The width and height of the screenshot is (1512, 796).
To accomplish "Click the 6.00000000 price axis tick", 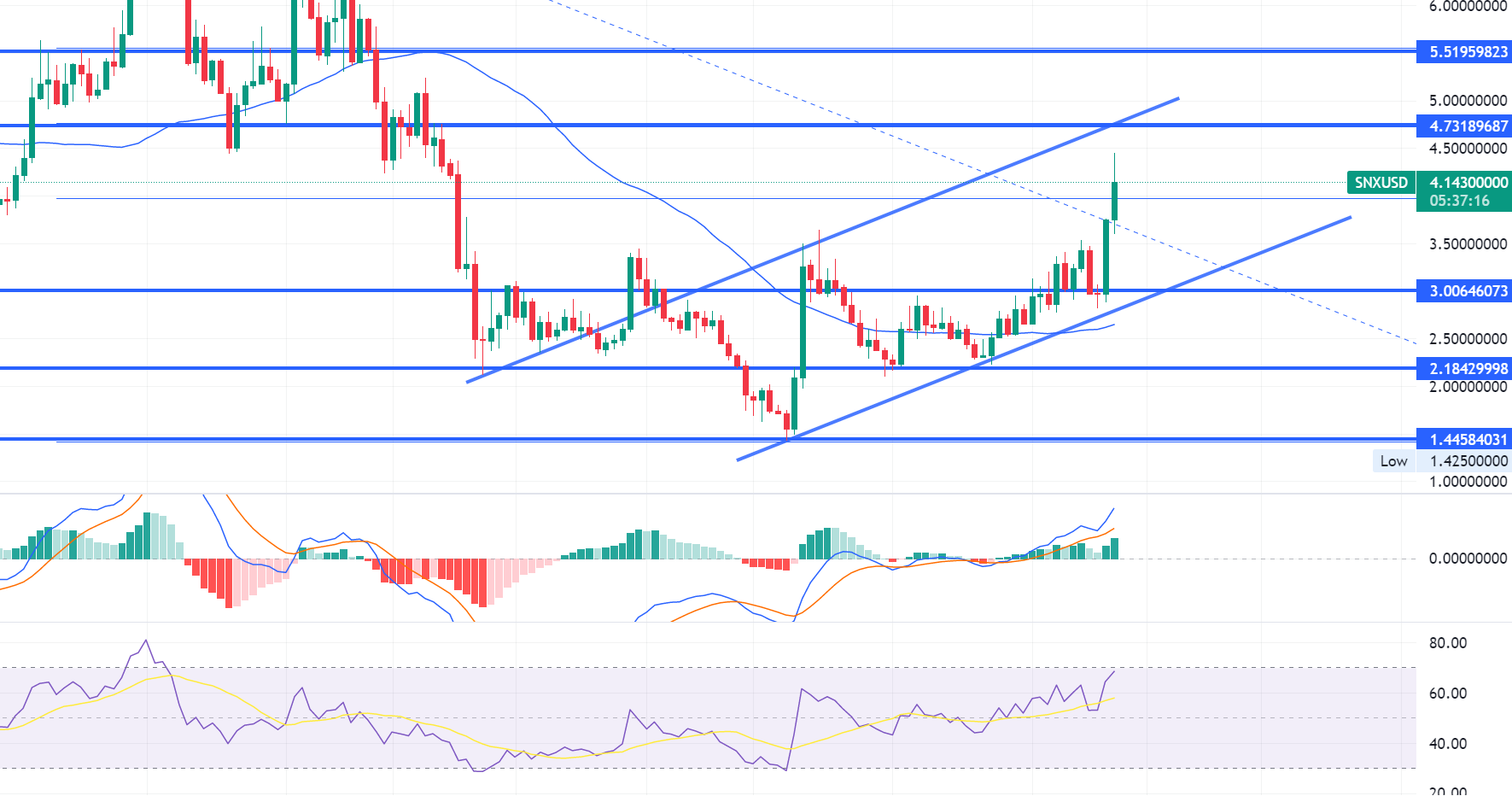I will tap(1468, 7).
